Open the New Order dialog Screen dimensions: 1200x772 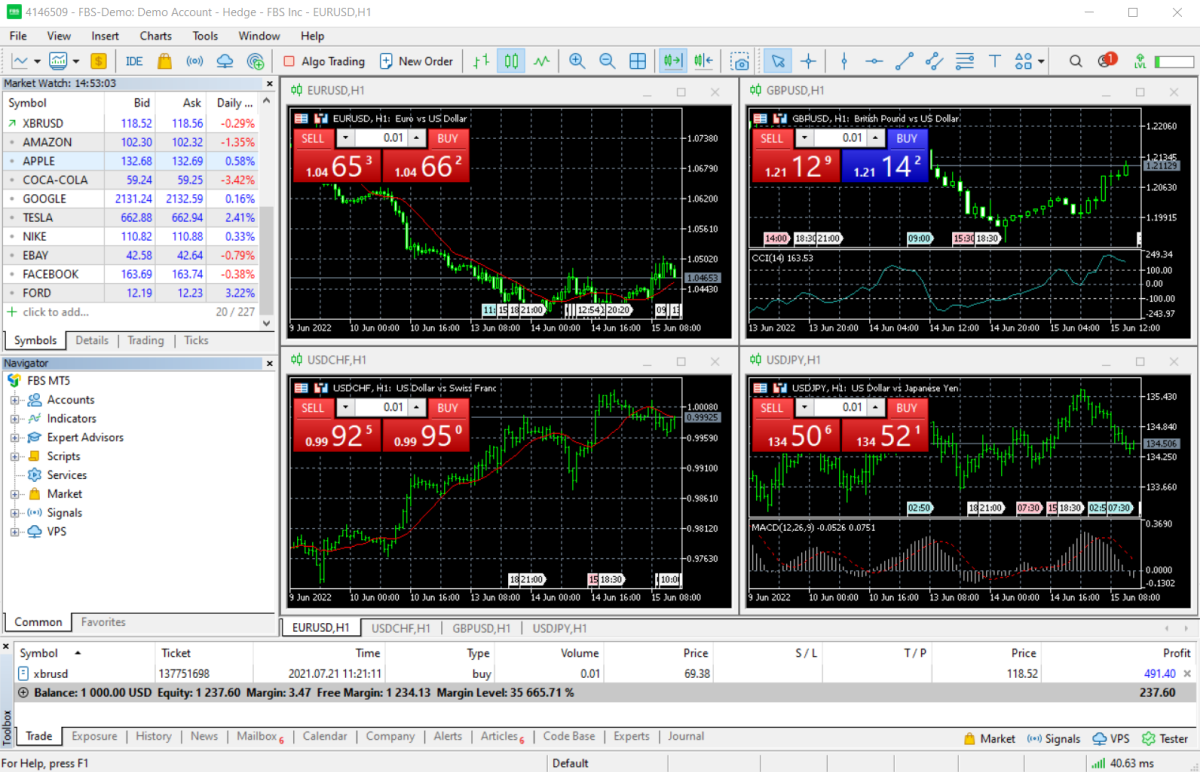point(417,61)
